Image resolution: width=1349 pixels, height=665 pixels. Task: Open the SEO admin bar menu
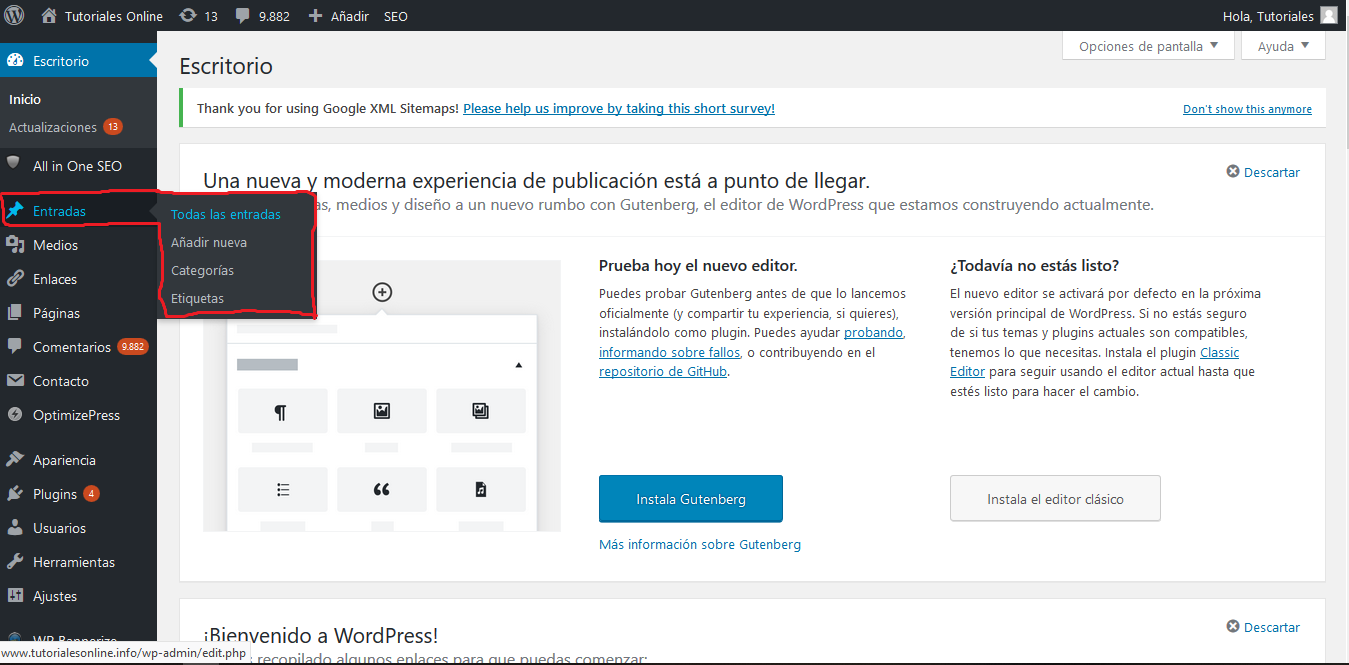(x=396, y=16)
